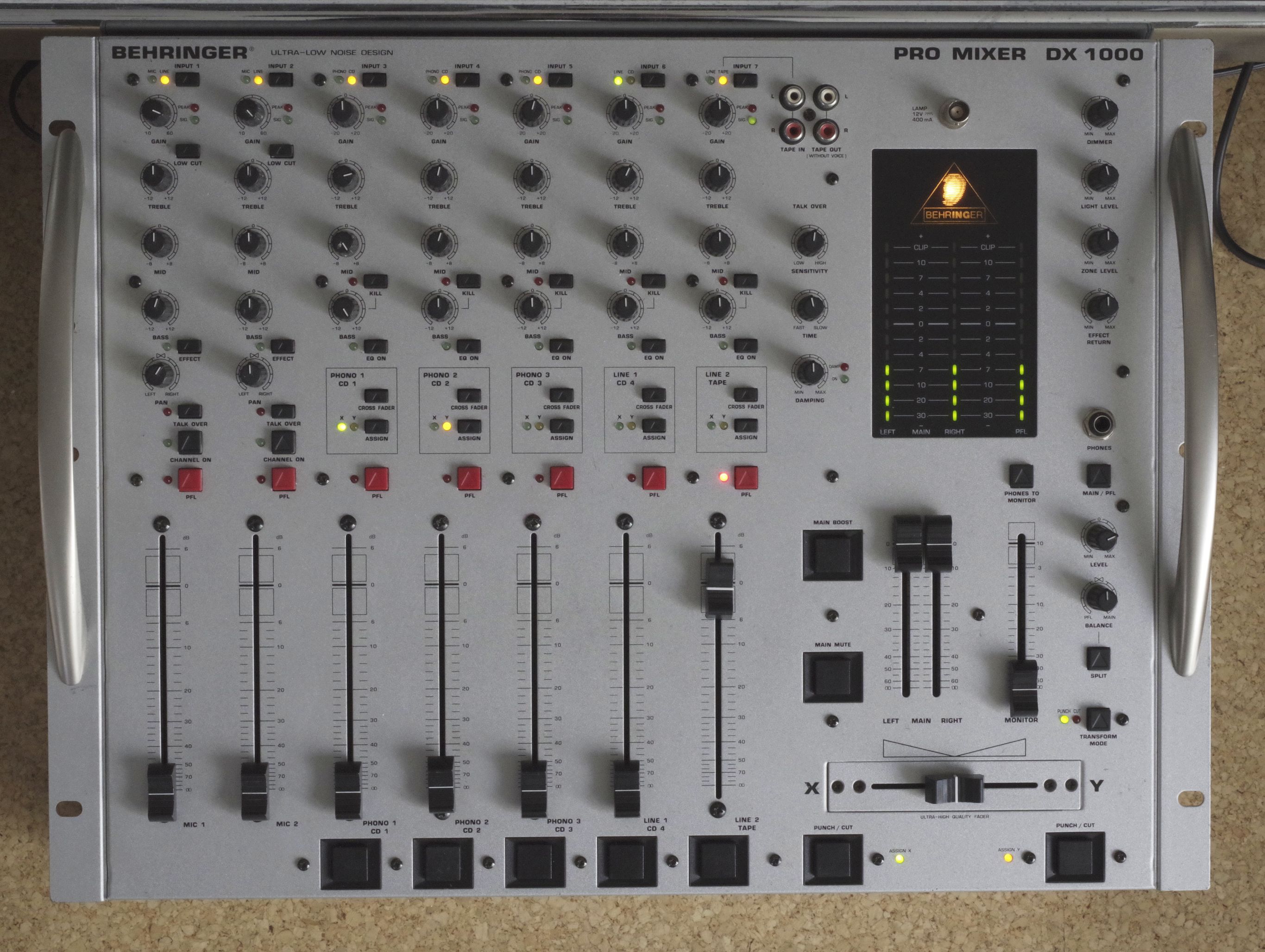This screenshot has height=952, width=1265.
Task: Grab the MAIN RIGHT master fader
Action: [938, 544]
